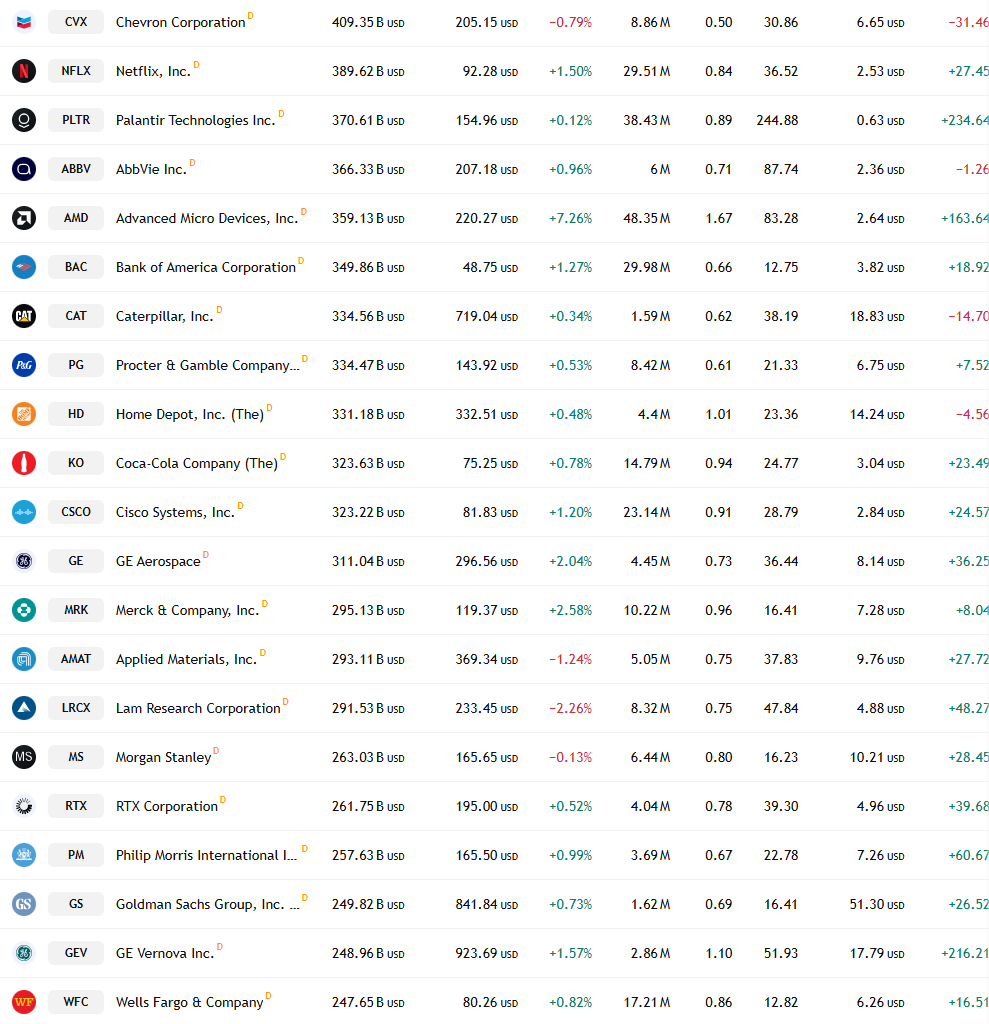This screenshot has height=1024, width=989.
Task: Click the Home Depot logo icon
Action: click(24, 414)
